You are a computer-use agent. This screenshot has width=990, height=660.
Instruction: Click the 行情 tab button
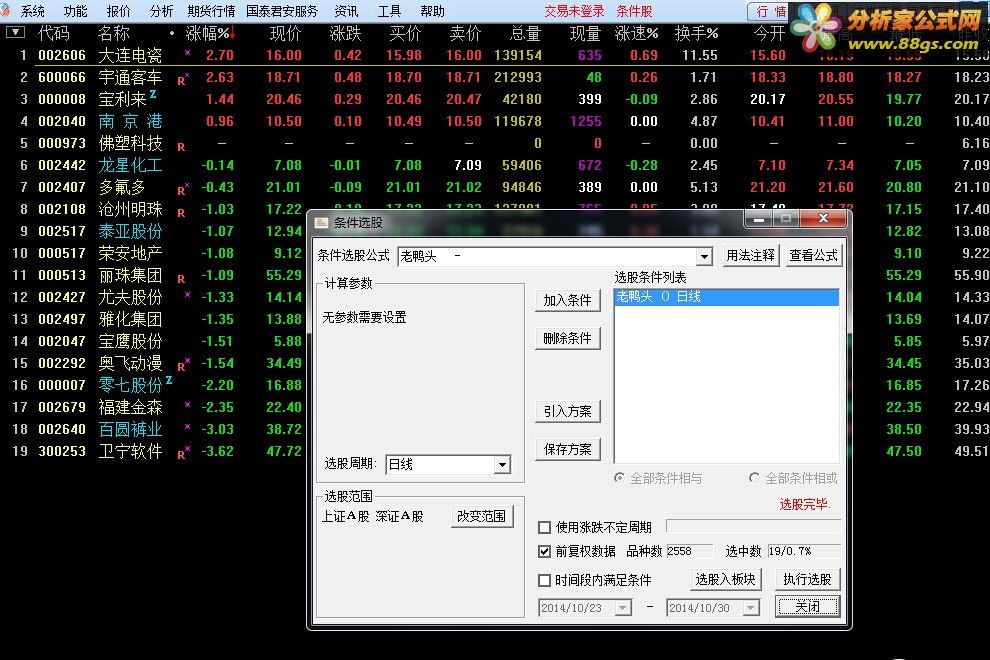pyautogui.click(x=770, y=11)
